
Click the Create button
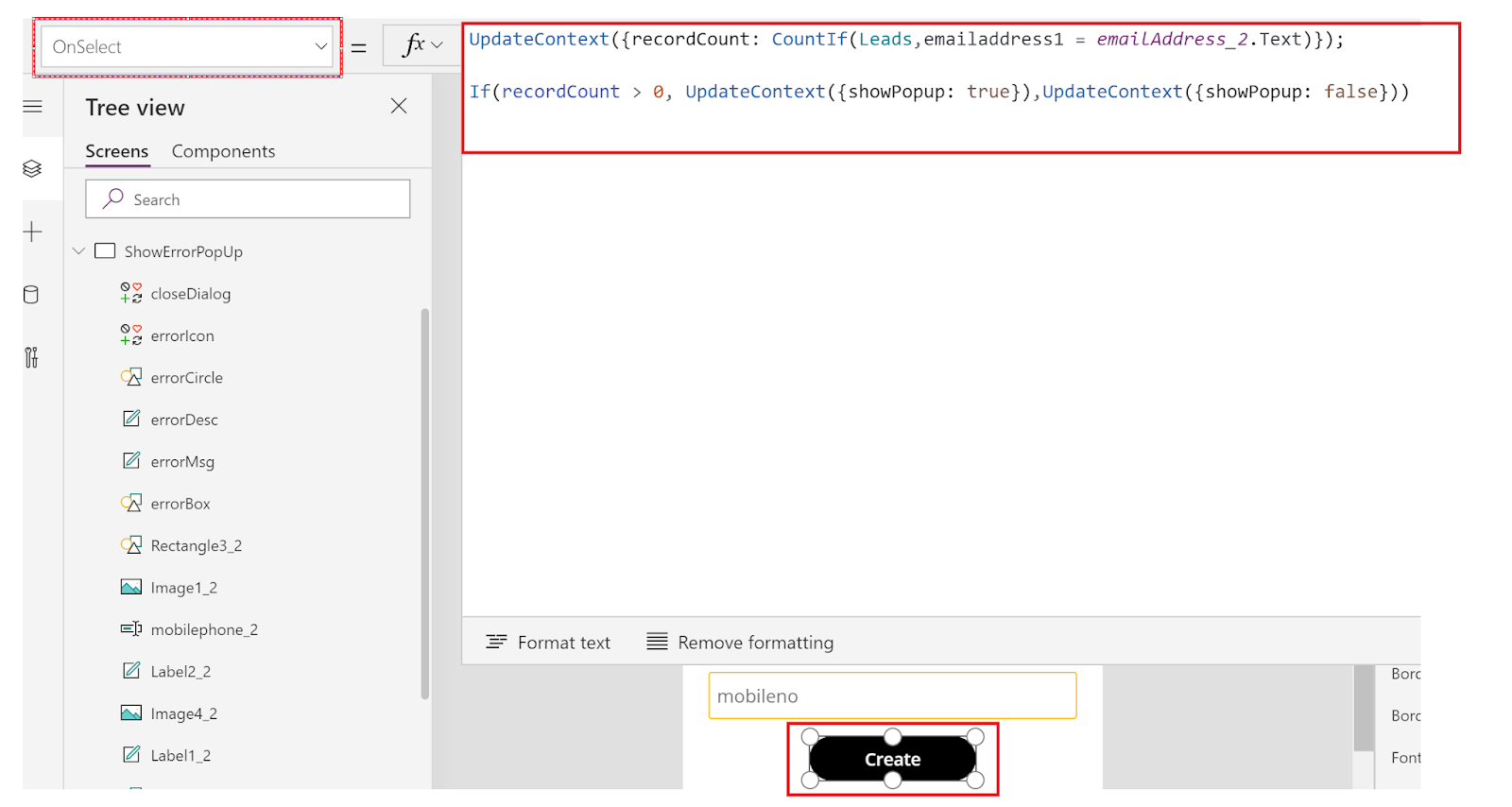892,759
